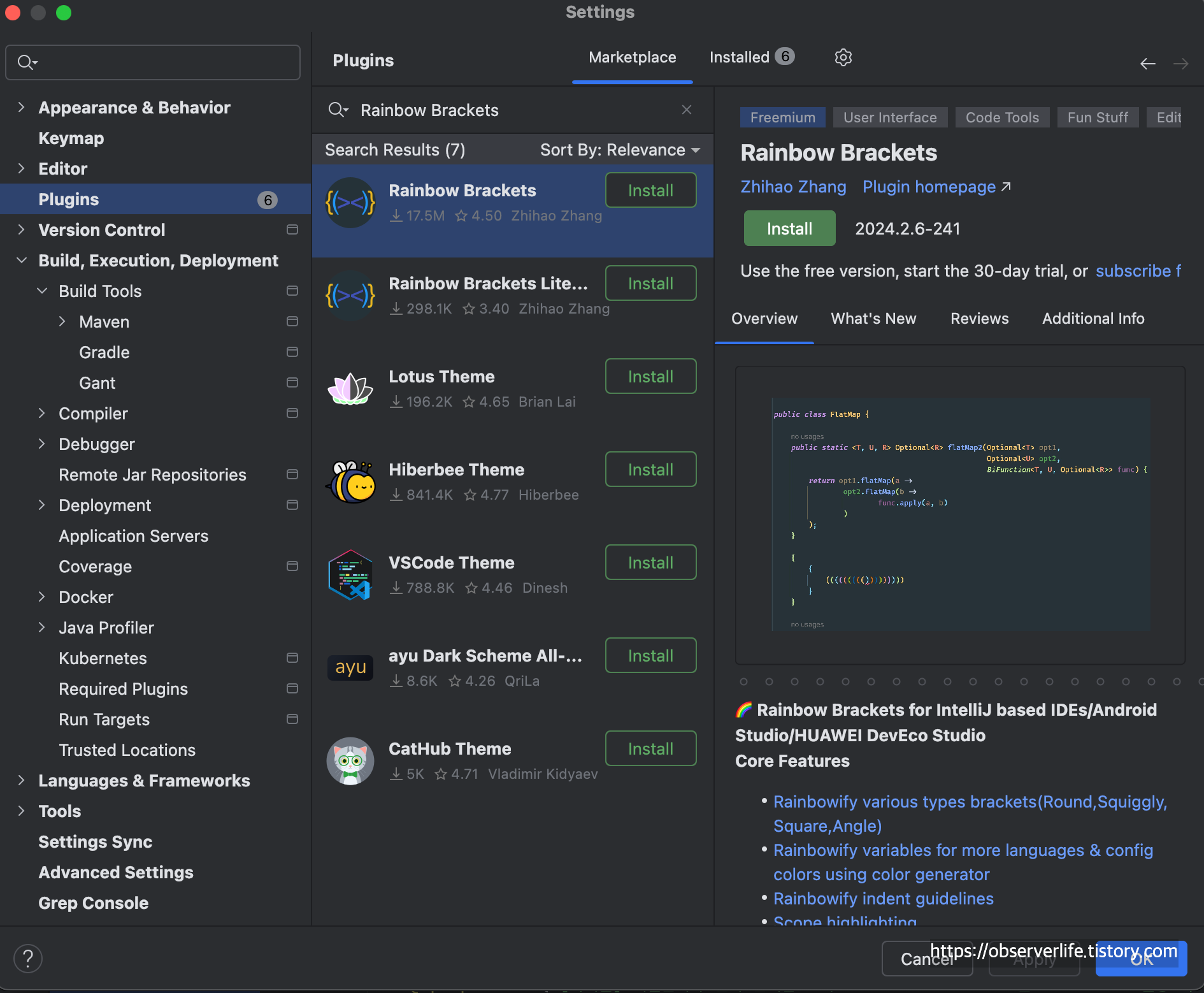Click the plugin search magnifier icon

338,110
